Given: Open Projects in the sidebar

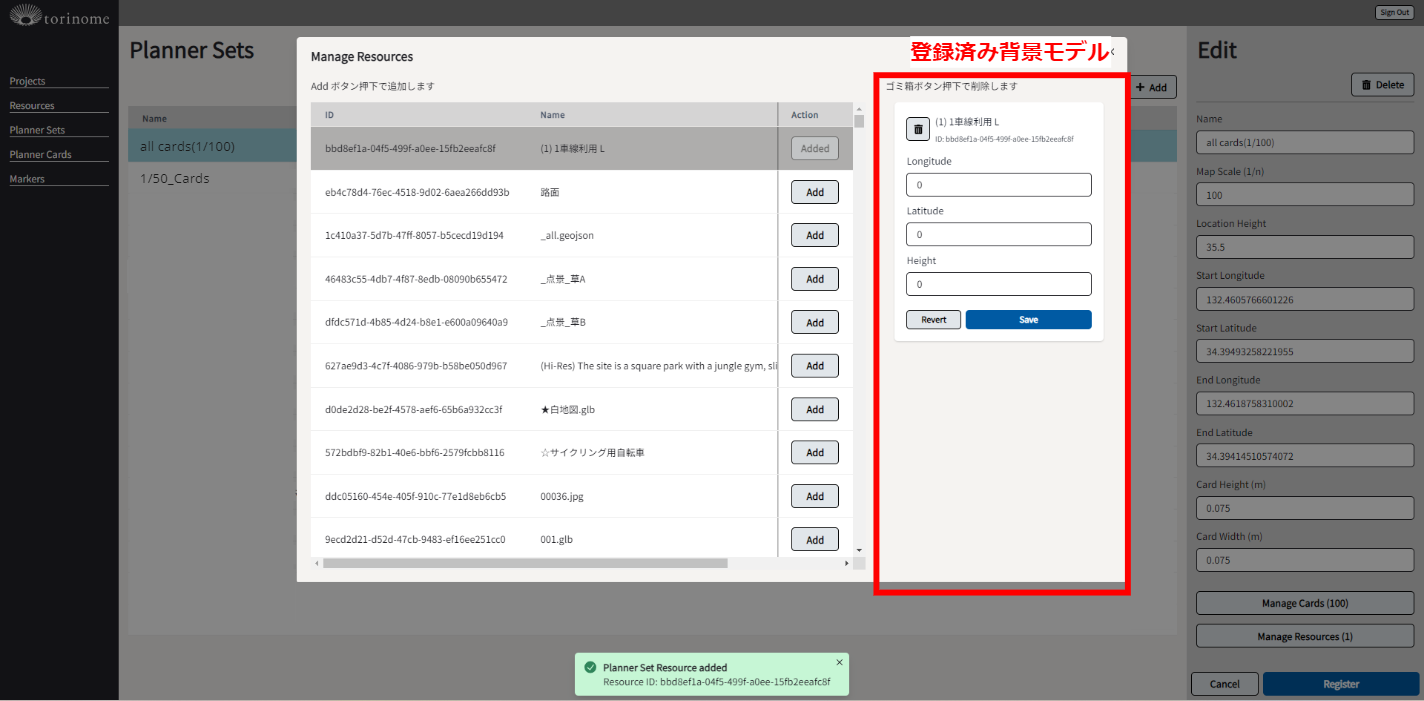Looking at the screenshot, I should coord(28,81).
